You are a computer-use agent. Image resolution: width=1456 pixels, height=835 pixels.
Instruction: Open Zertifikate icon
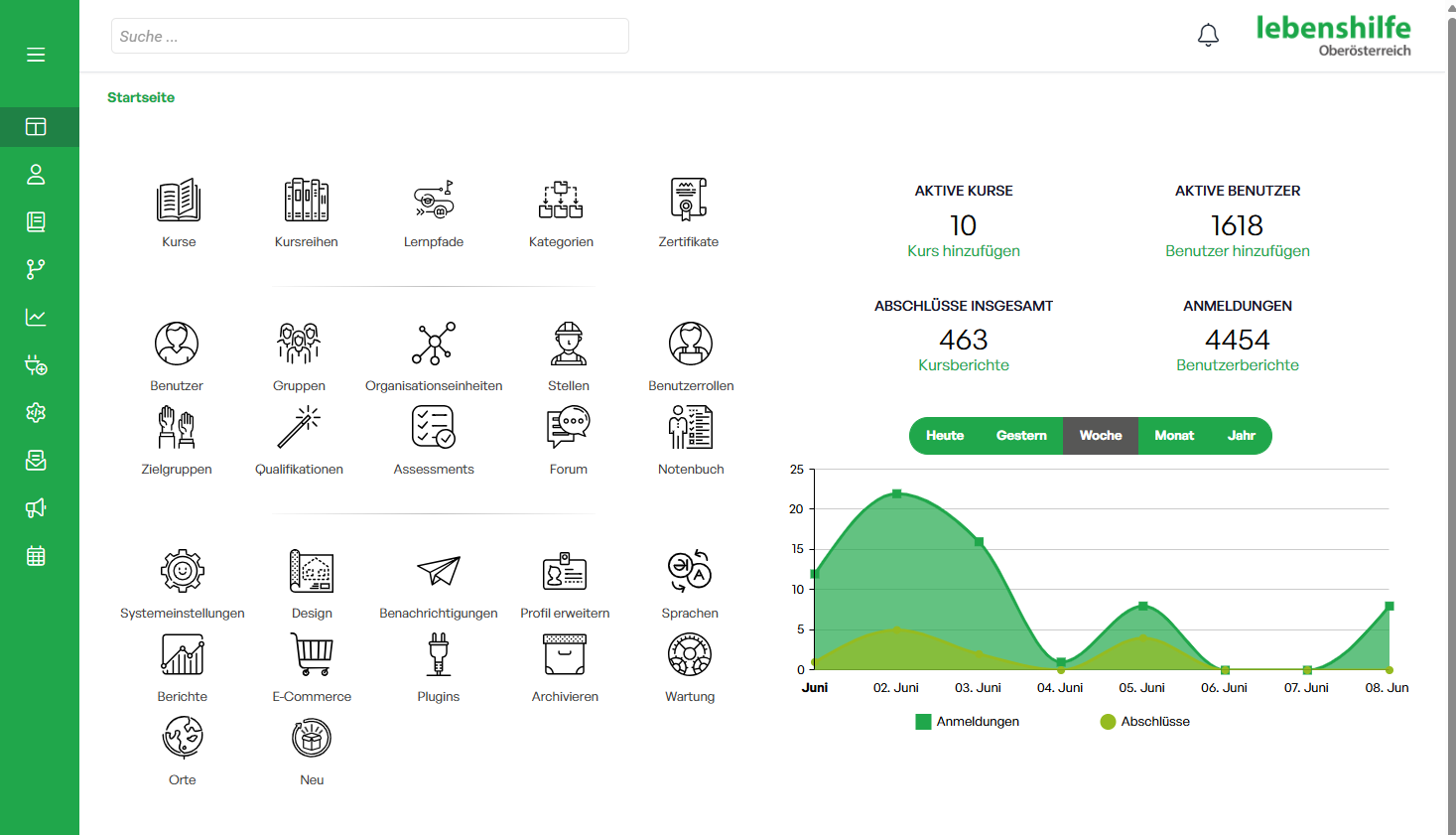[689, 200]
